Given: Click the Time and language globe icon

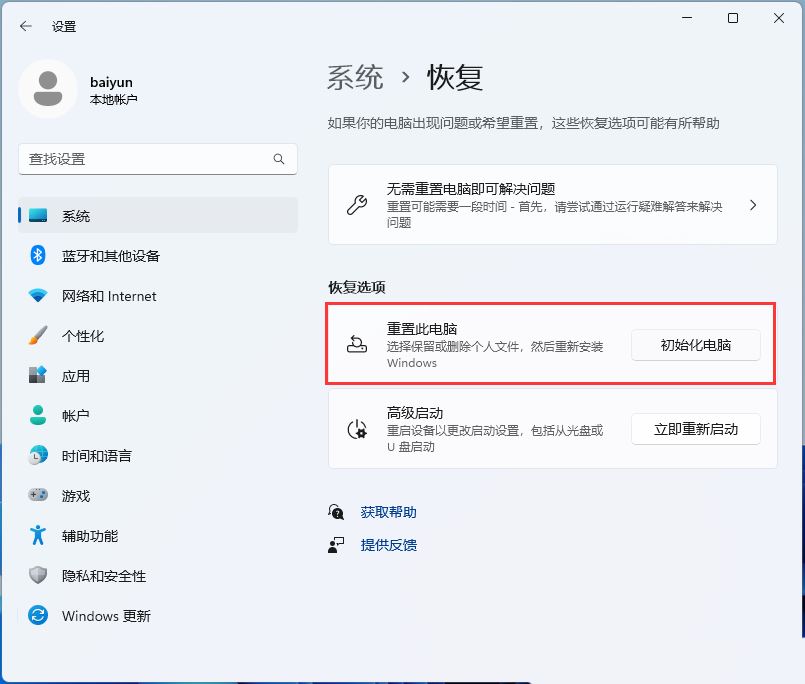Looking at the screenshot, I should 38,455.
